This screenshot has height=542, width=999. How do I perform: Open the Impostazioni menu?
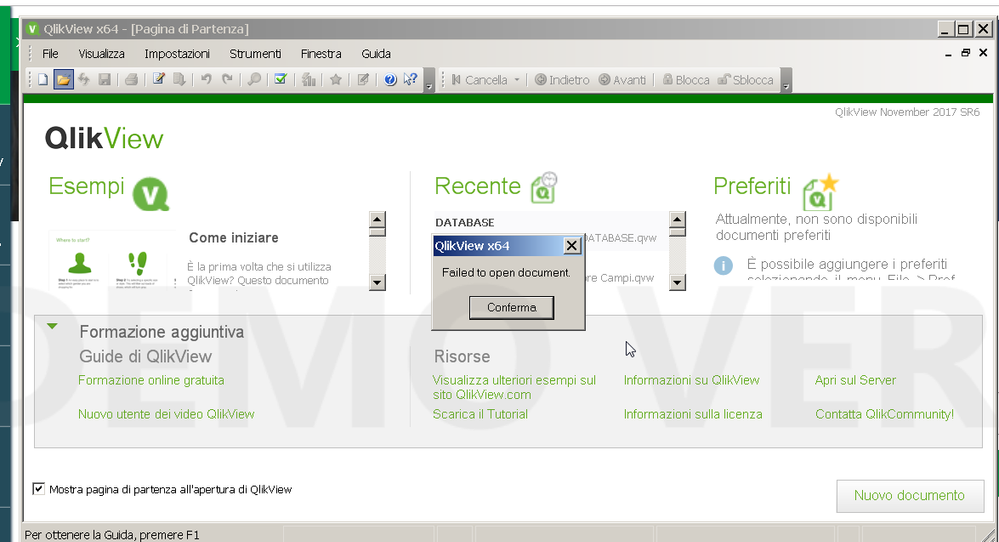pyautogui.click(x=177, y=54)
